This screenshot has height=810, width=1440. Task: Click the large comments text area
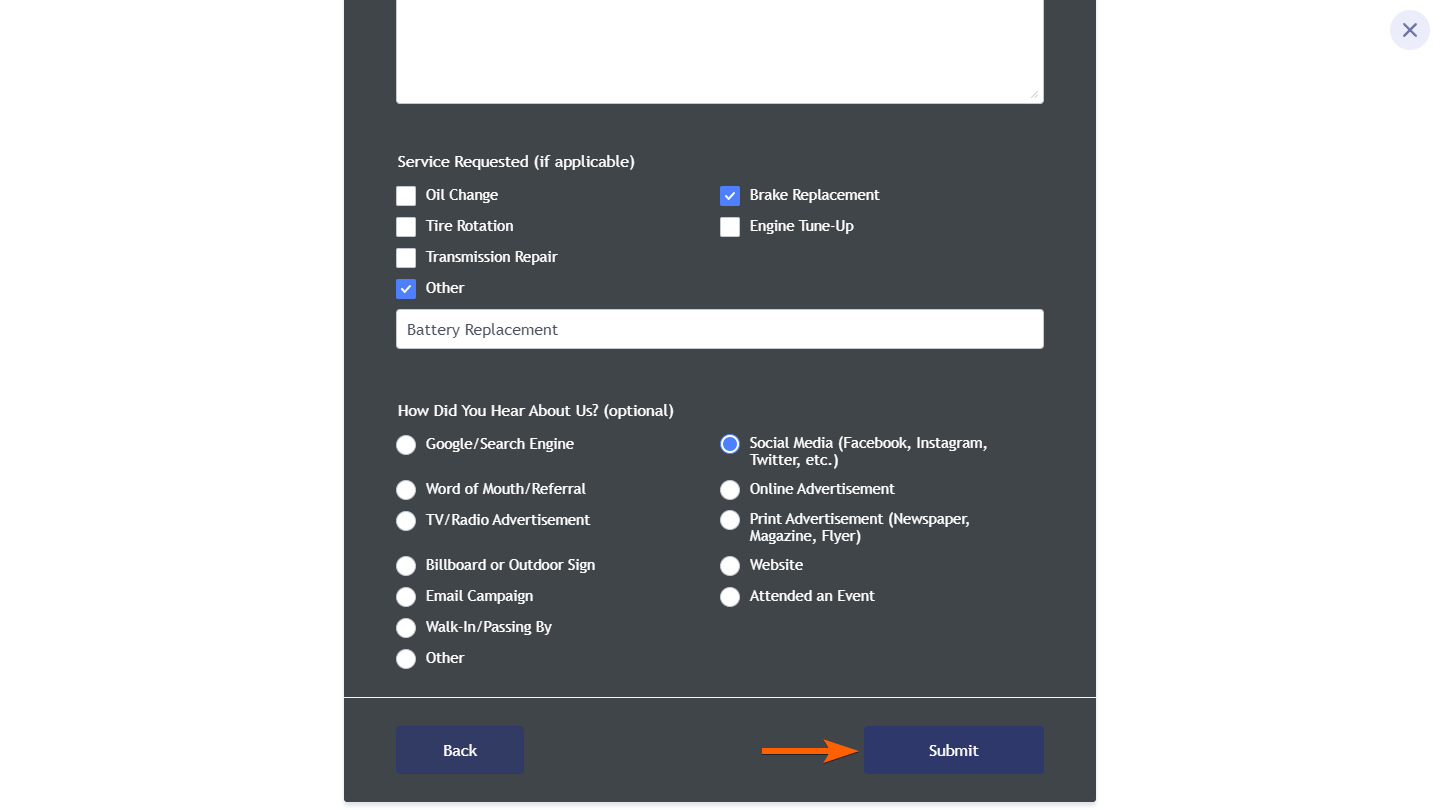tap(719, 50)
